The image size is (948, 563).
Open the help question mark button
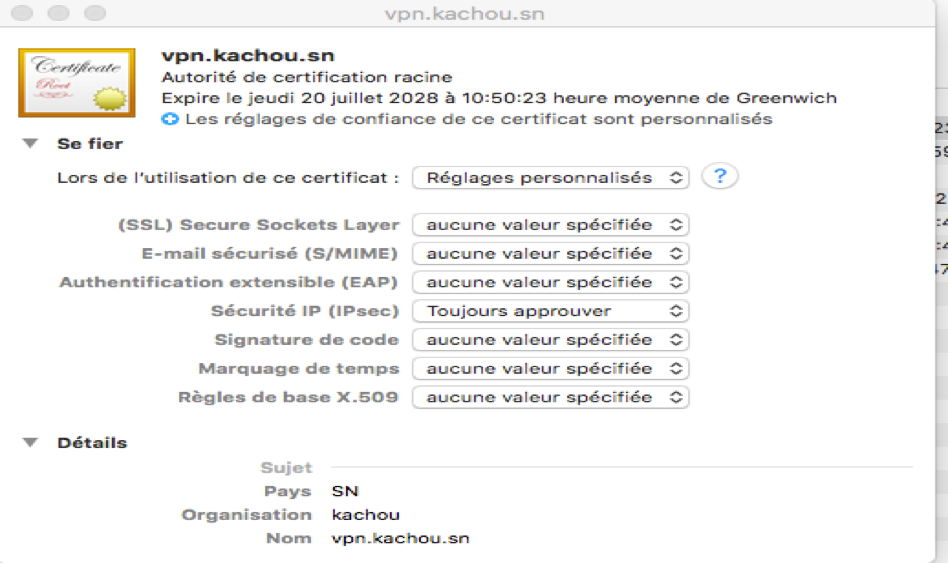click(x=719, y=177)
